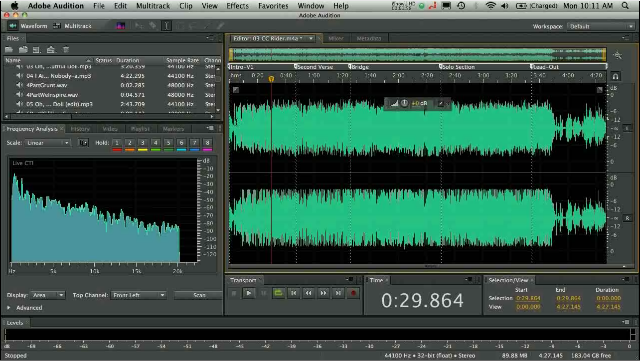Switch to Multitrack view
Image resolution: width=640 pixels, height=361 pixels.
pos(72,26)
